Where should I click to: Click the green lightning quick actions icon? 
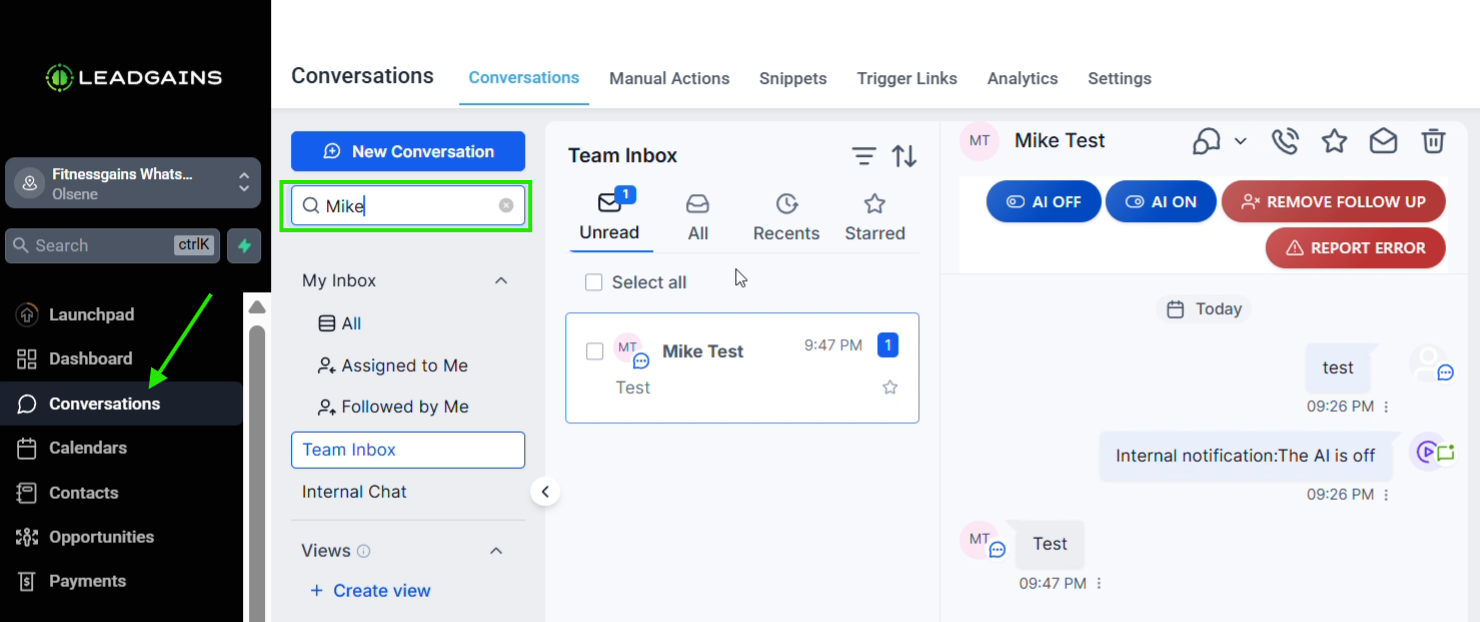[244, 245]
